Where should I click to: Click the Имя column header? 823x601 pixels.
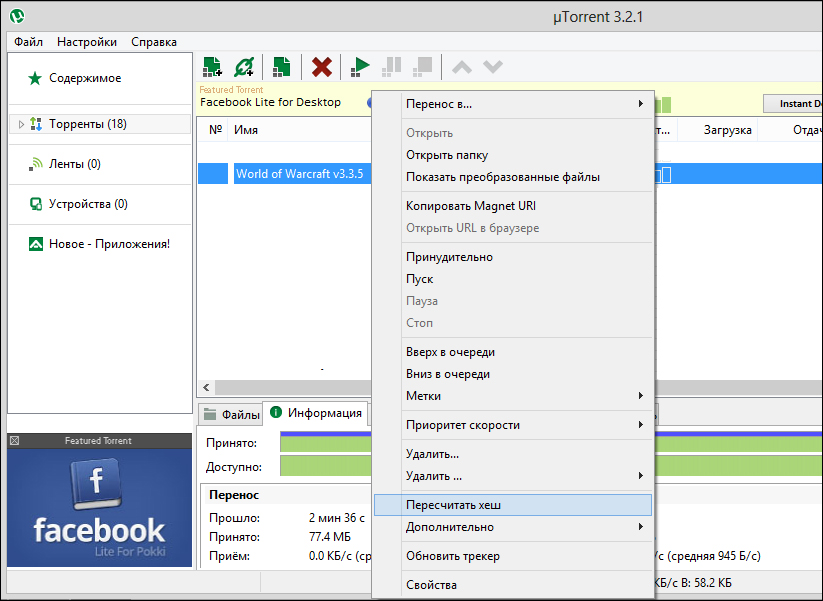(x=246, y=130)
